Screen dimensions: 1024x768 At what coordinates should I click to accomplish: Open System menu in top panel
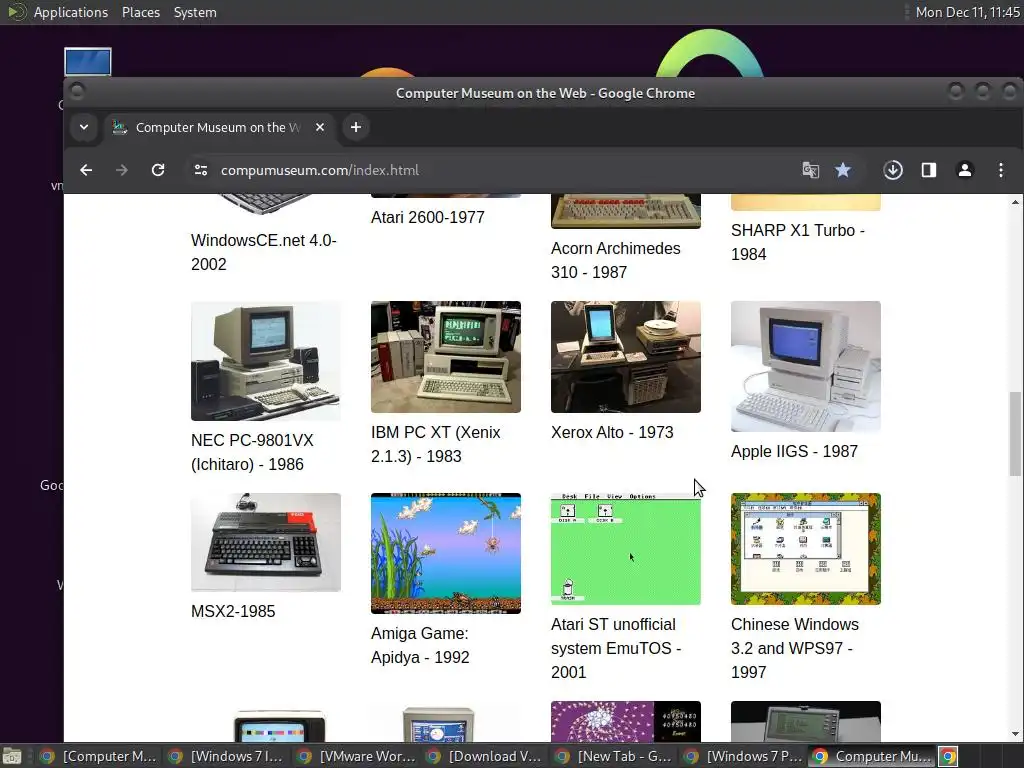195,12
